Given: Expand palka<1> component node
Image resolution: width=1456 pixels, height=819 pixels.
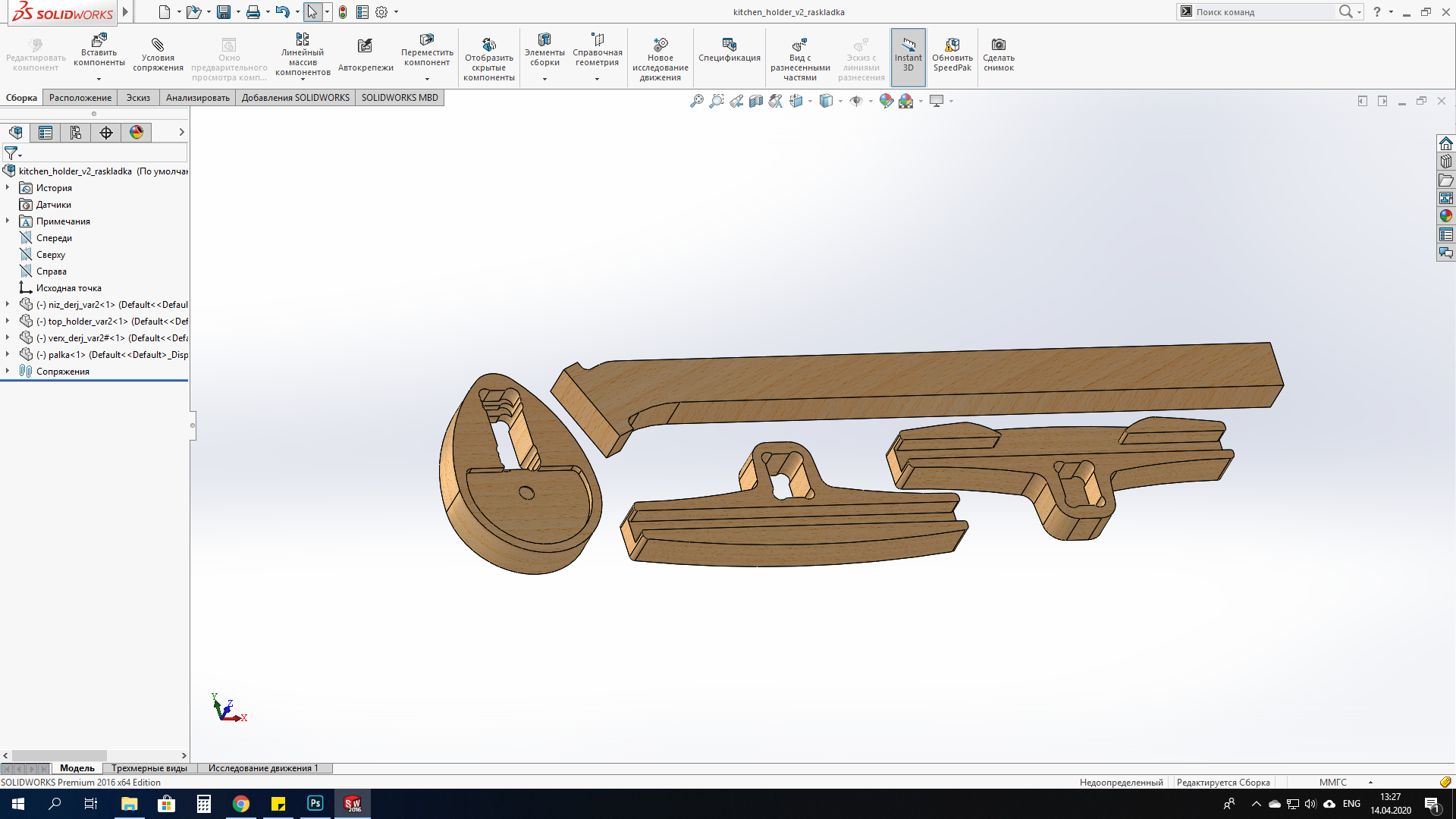Looking at the screenshot, I should click(8, 354).
